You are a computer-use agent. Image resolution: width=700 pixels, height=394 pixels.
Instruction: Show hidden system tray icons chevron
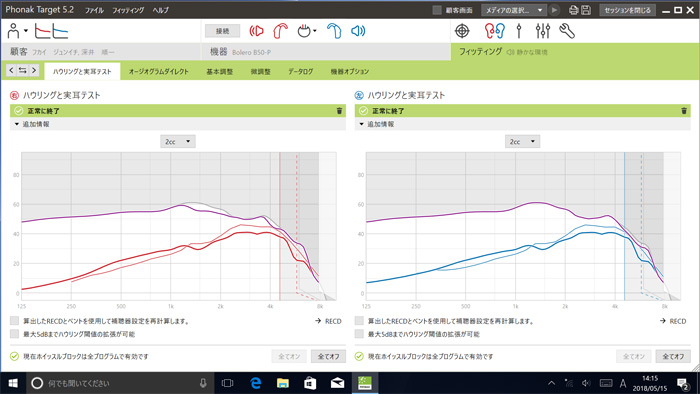coord(552,383)
